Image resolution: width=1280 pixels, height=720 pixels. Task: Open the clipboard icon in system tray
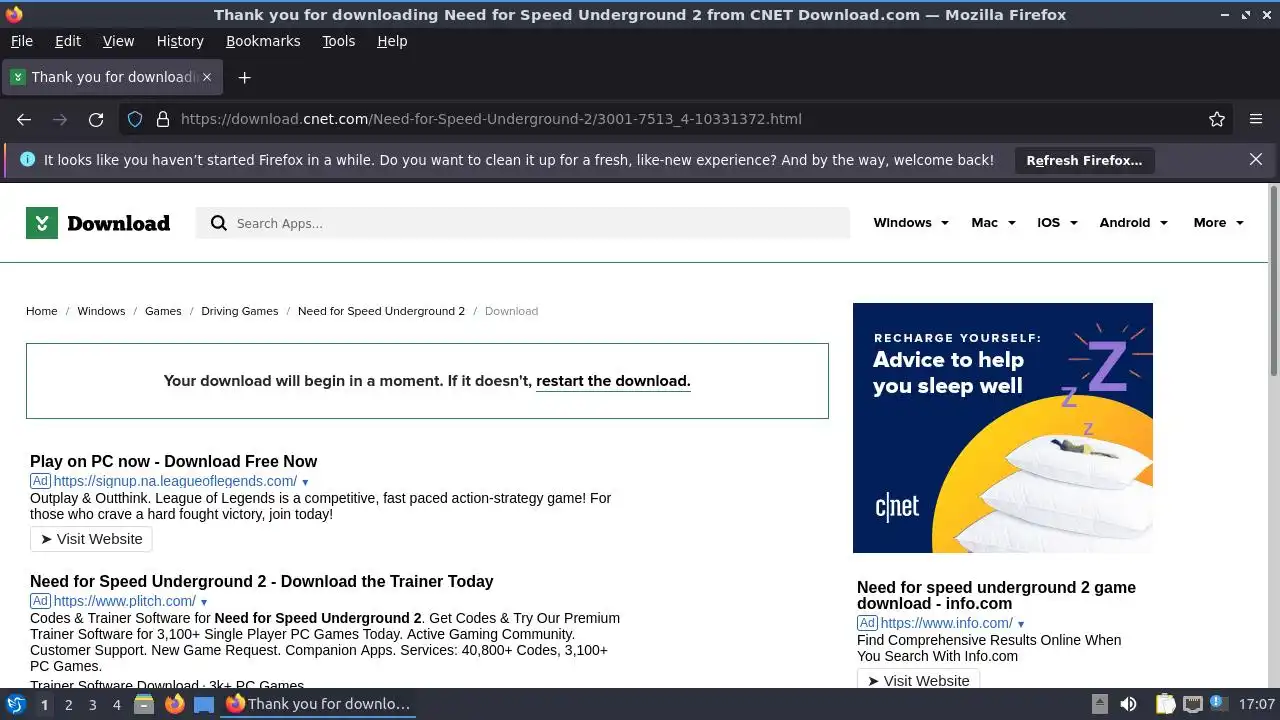(x=1165, y=704)
